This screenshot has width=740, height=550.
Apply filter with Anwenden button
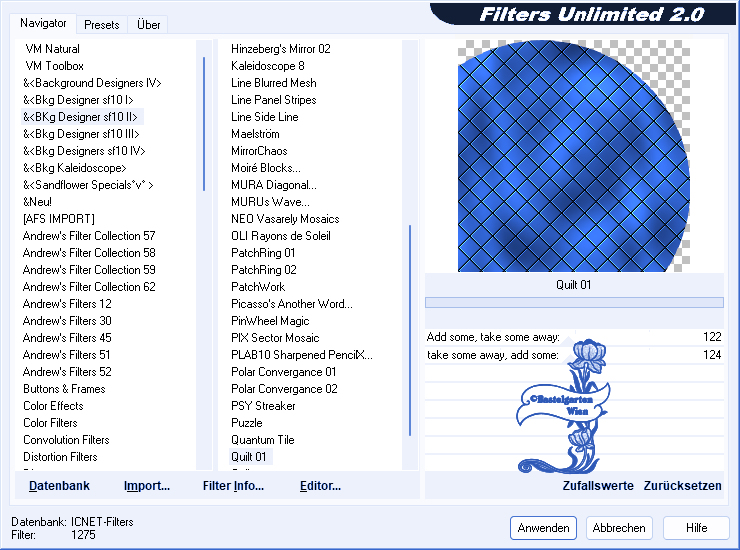pyautogui.click(x=543, y=528)
